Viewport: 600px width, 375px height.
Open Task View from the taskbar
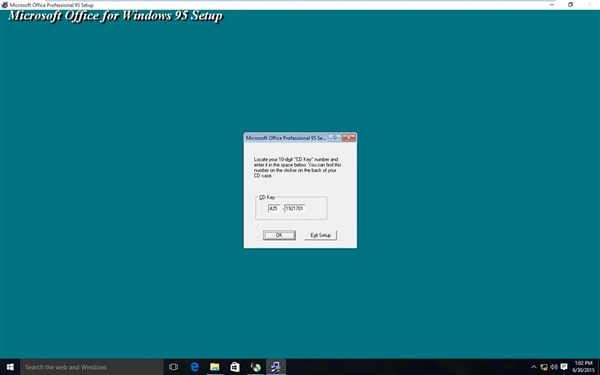[x=173, y=367]
